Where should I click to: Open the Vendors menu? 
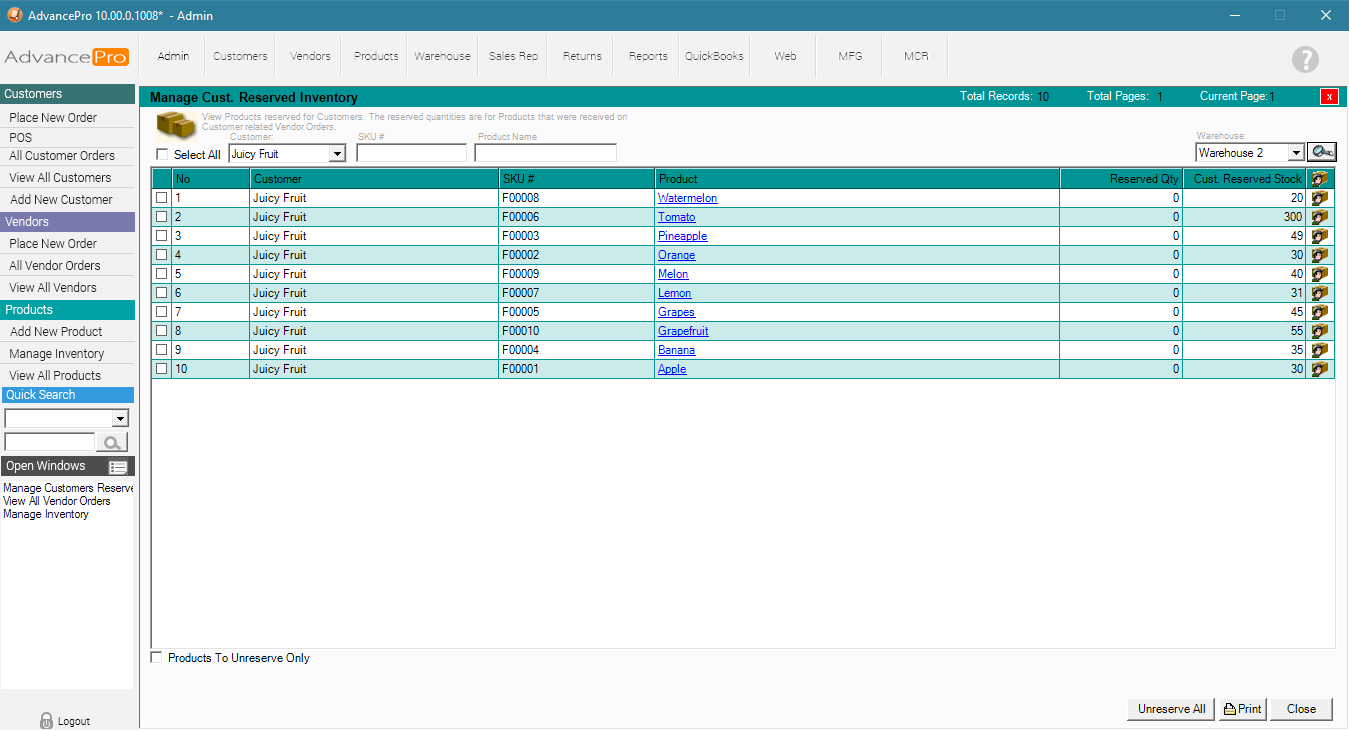tap(310, 56)
